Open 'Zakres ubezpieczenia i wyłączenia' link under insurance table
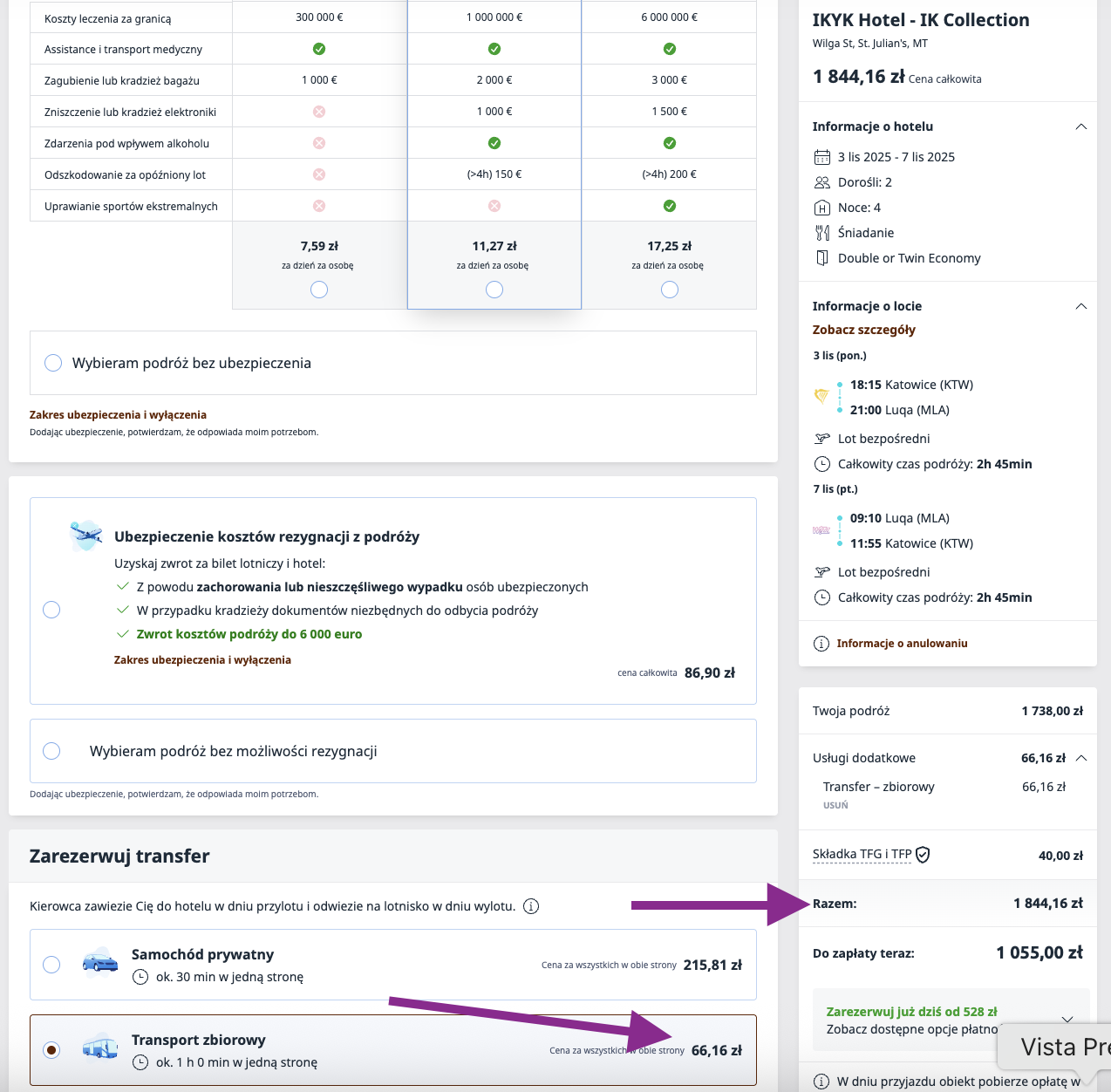The height and width of the screenshot is (1092, 1111). pos(118,415)
